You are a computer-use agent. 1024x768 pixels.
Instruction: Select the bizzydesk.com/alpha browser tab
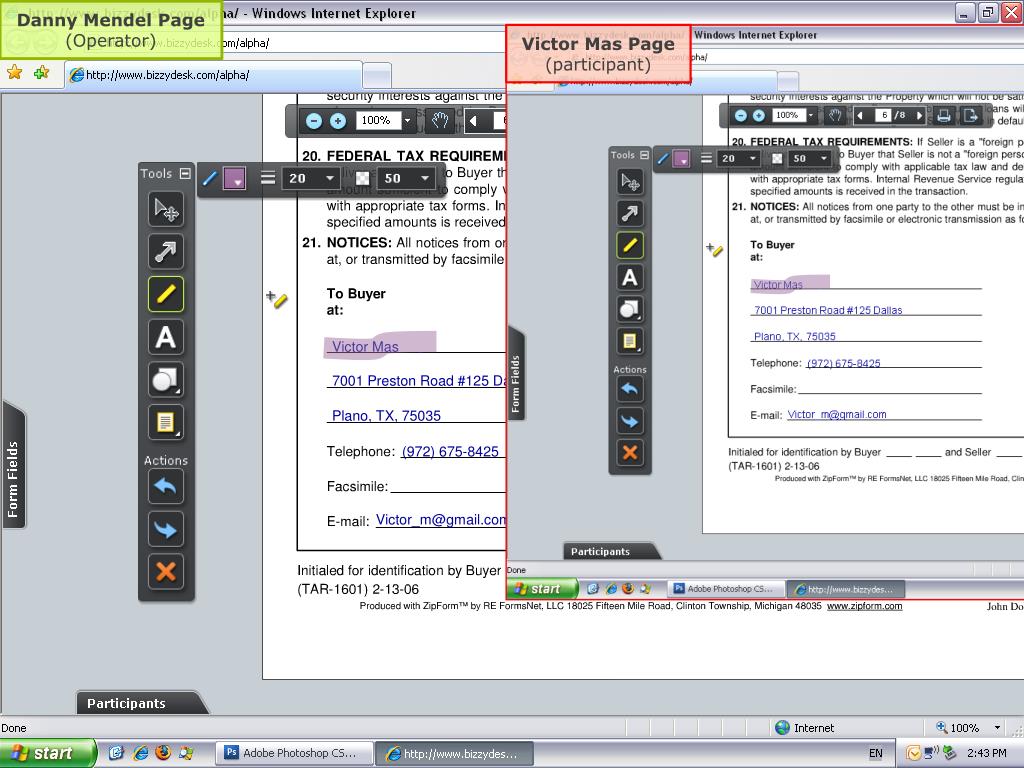coord(214,75)
